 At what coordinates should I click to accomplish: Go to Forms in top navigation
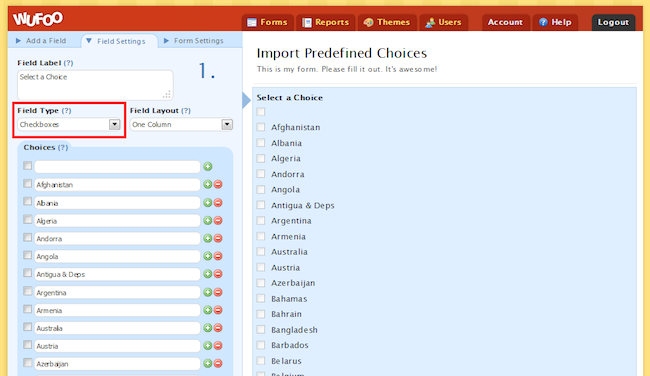coord(267,22)
